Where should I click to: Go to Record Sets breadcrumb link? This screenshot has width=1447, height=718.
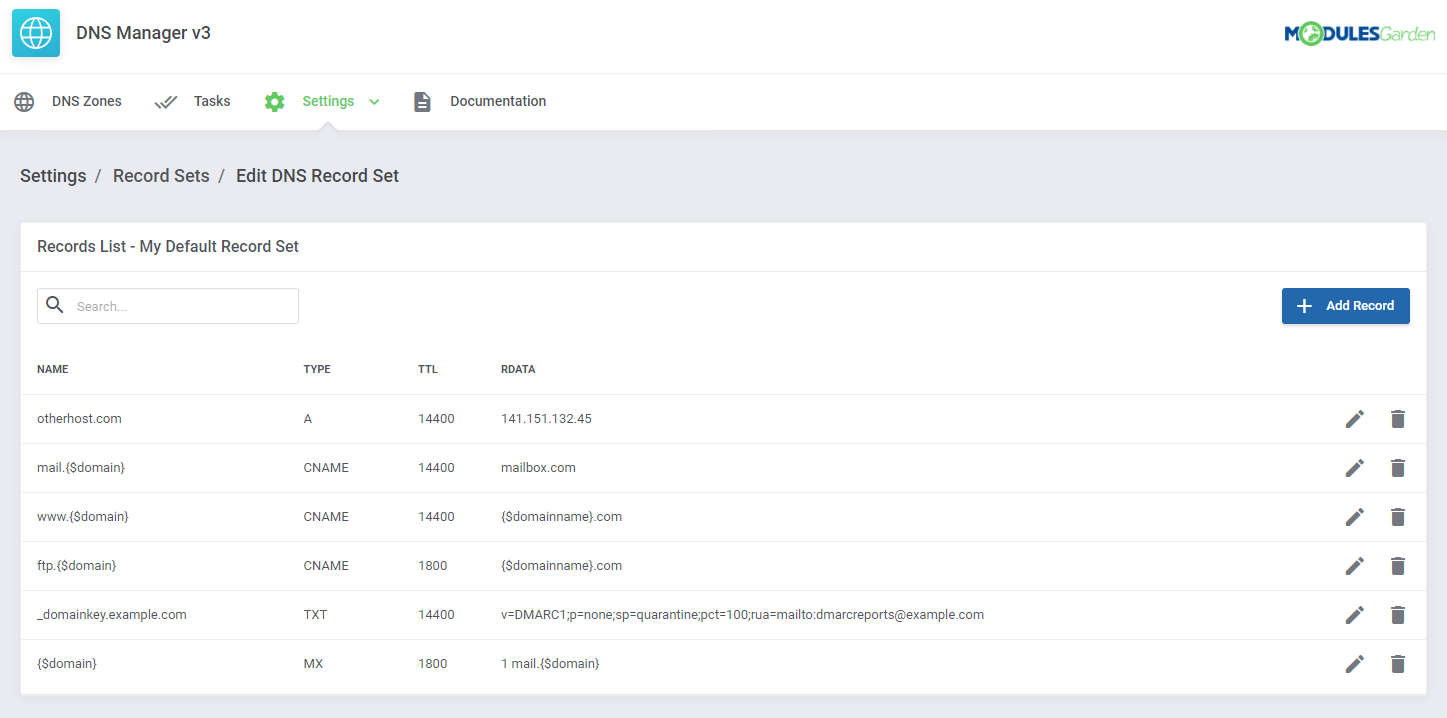point(161,176)
